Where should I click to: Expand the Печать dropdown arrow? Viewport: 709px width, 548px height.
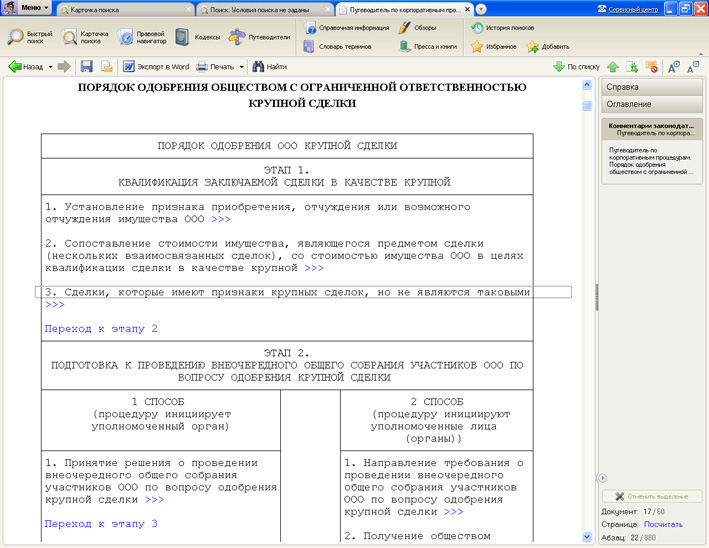242,67
